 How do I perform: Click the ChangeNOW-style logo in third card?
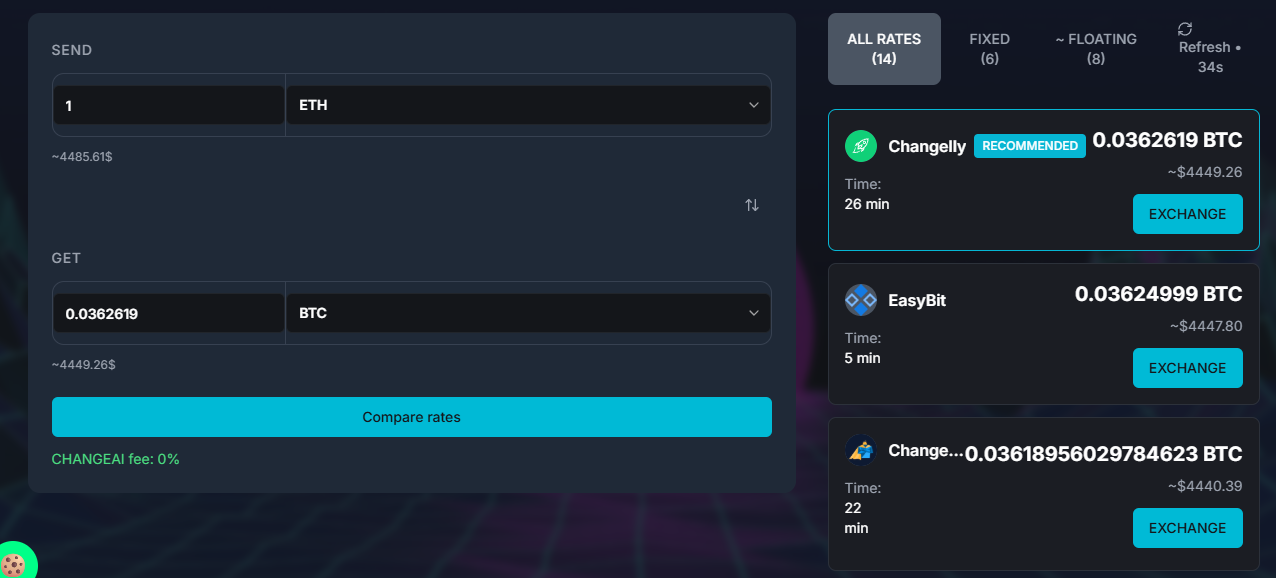pos(860,450)
